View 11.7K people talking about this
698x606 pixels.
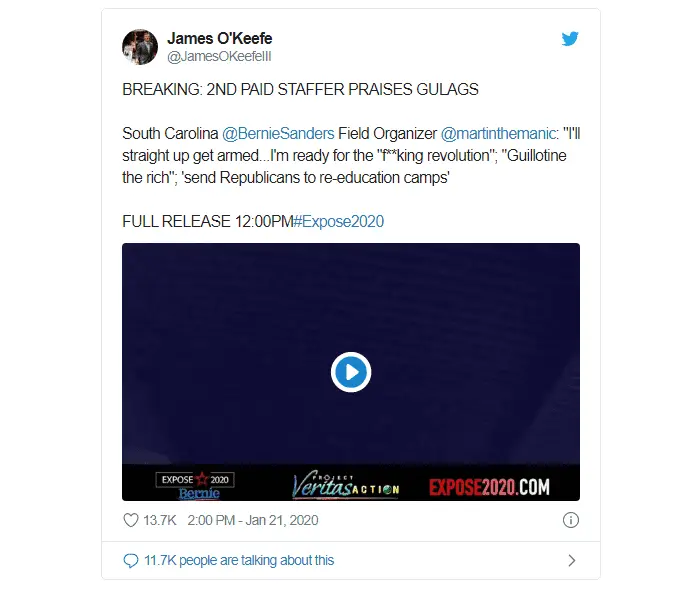(239, 560)
